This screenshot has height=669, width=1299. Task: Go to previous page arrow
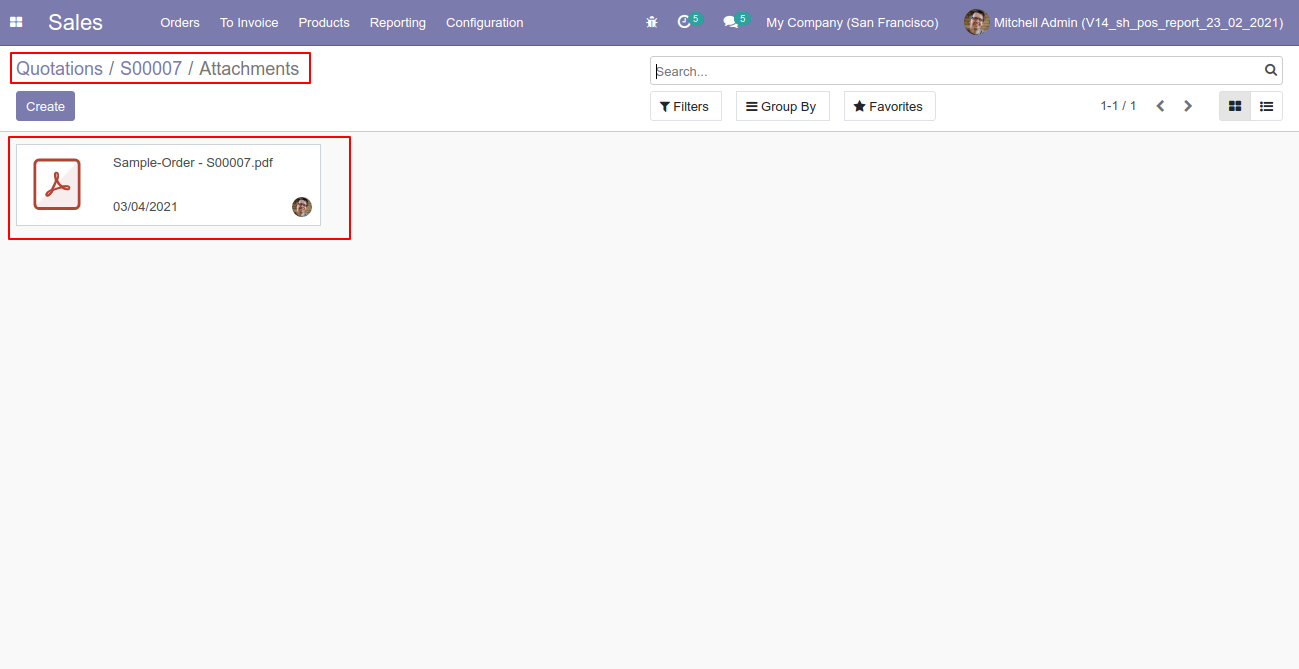click(1160, 106)
